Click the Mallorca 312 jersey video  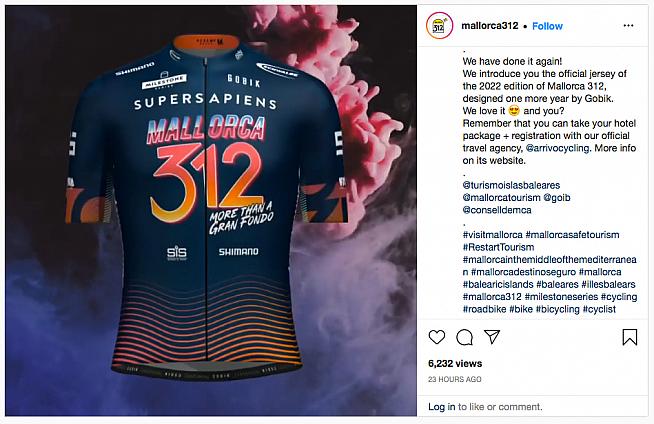click(211, 211)
